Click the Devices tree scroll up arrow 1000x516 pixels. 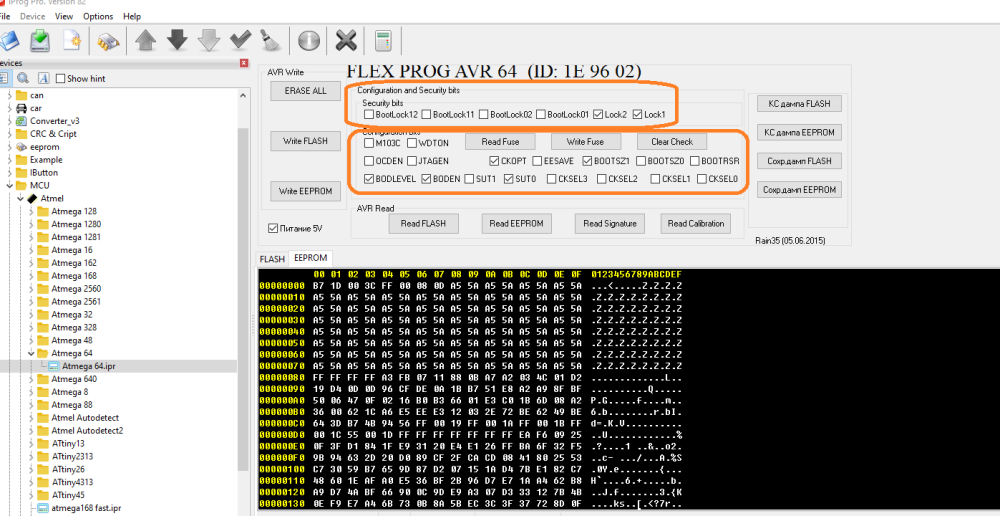pyautogui.click(x=243, y=95)
